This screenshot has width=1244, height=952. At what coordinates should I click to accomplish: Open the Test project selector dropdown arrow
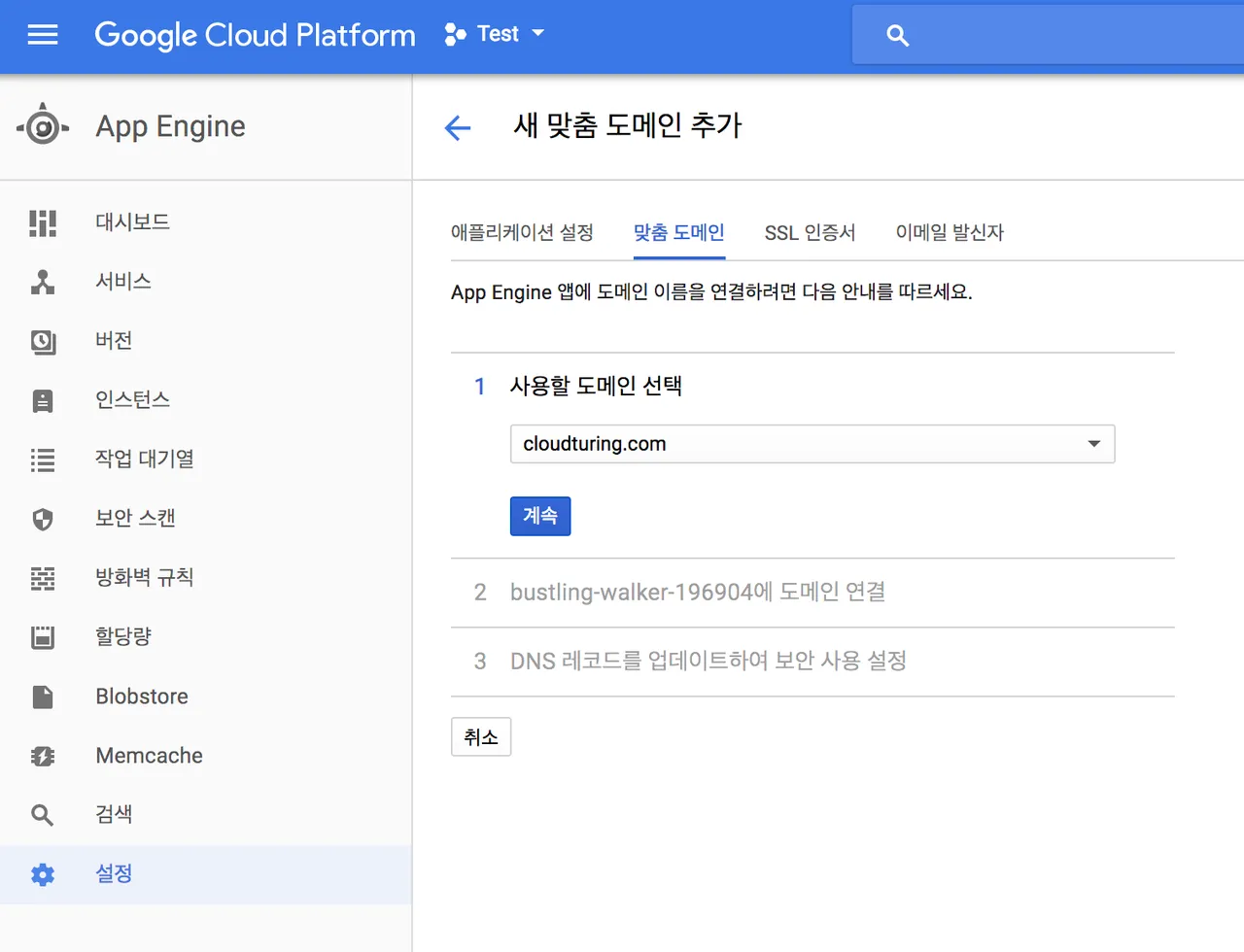pyautogui.click(x=537, y=33)
